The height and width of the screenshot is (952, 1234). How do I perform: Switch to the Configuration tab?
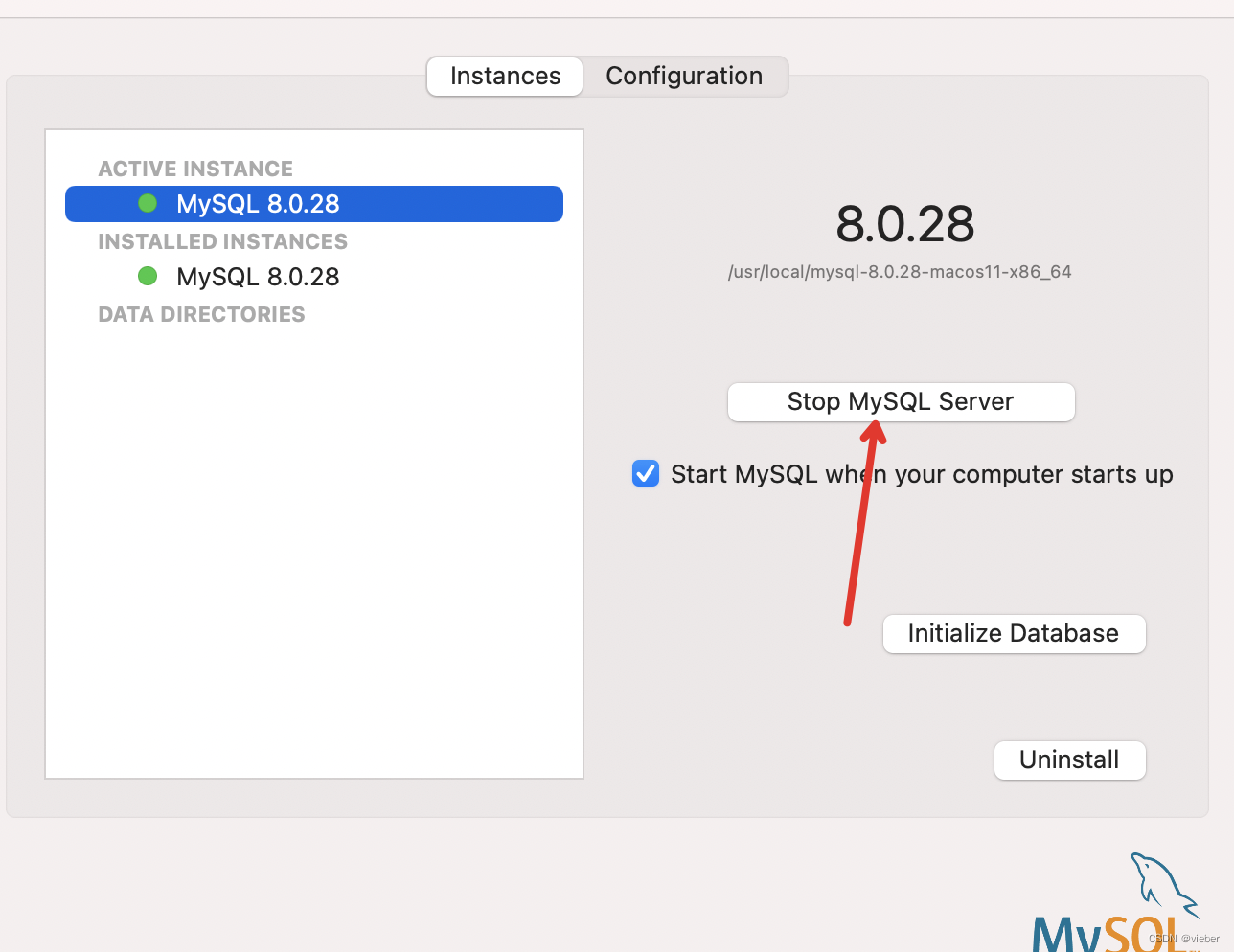[683, 76]
